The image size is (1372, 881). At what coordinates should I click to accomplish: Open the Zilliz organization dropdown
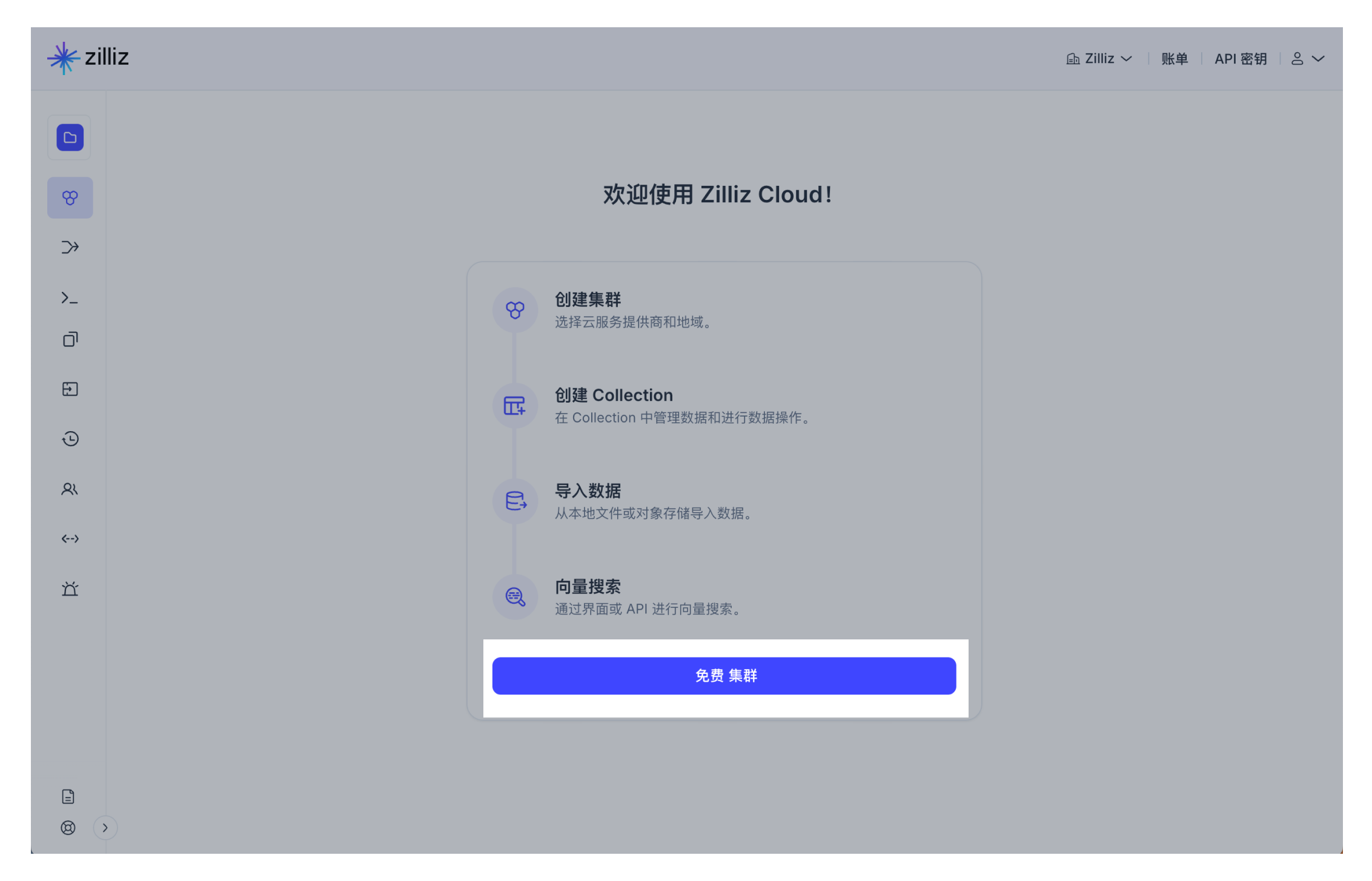(x=1099, y=59)
